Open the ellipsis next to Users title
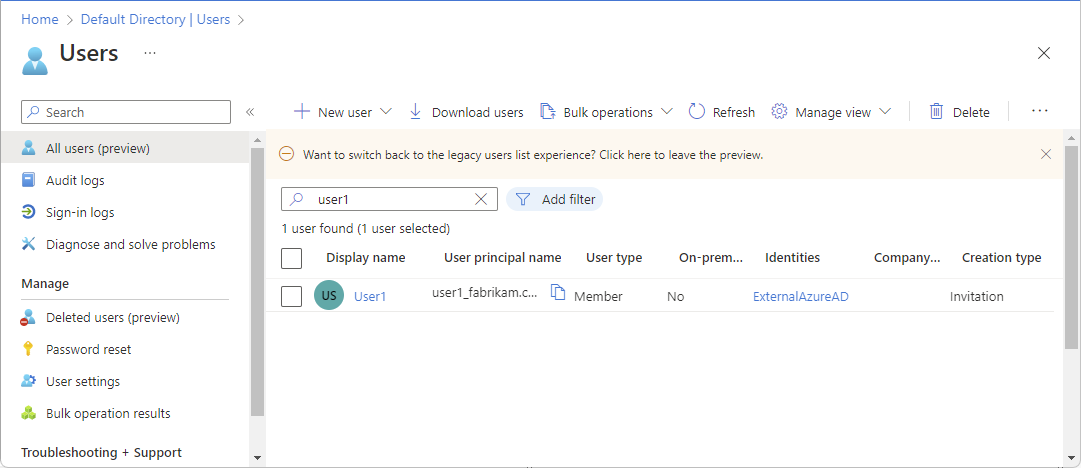The height and width of the screenshot is (468, 1081). 150,53
